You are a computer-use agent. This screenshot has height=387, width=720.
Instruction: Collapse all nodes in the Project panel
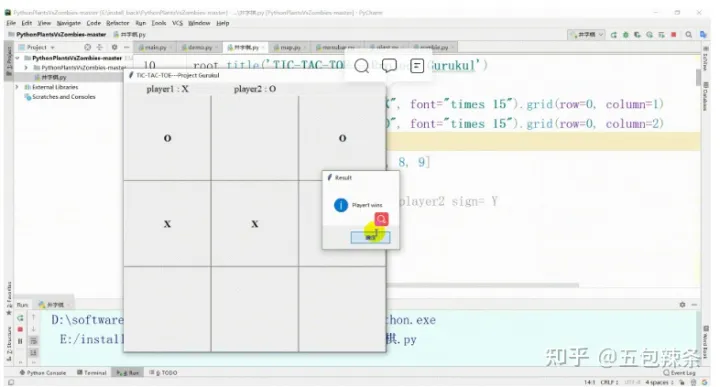pos(100,47)
